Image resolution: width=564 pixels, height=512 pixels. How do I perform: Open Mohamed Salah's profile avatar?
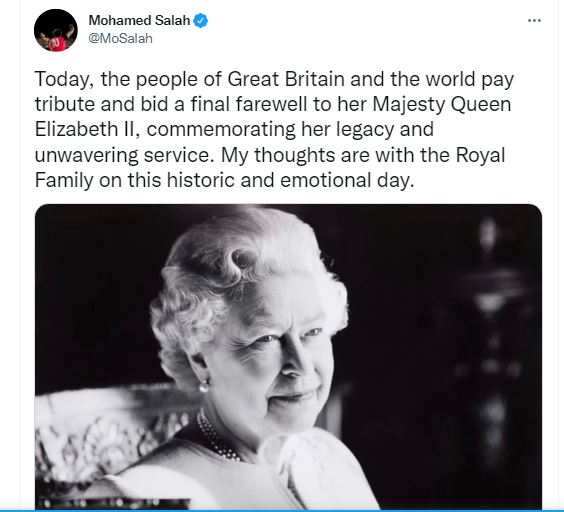[56, 30]
